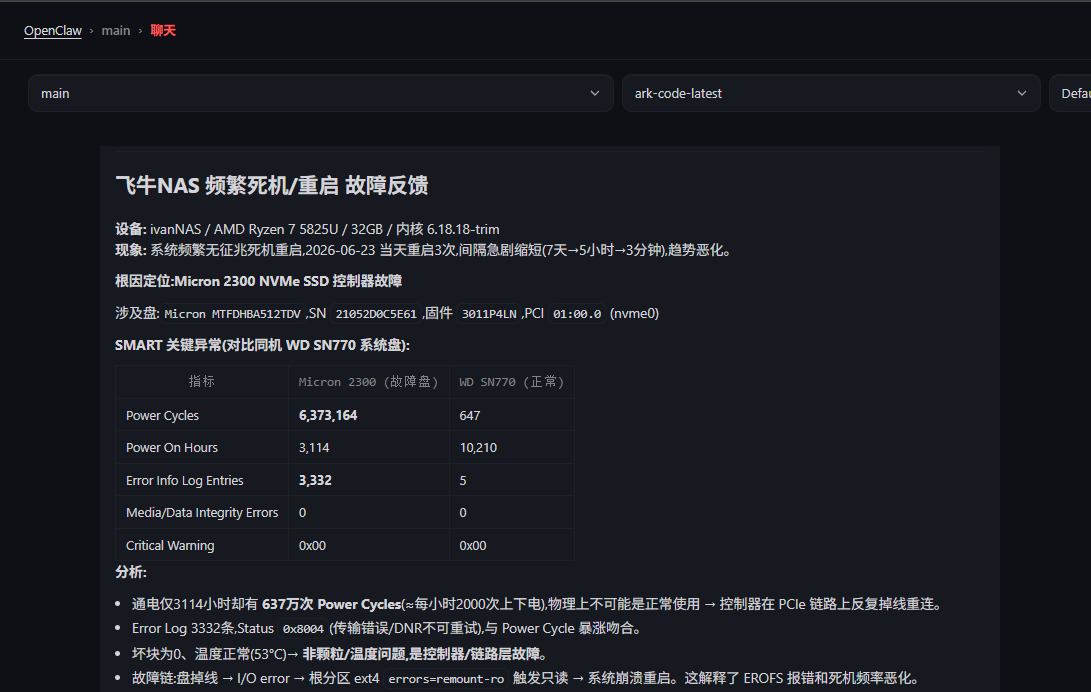This screenshot has width=1091, height=692.
Task: Click the Error Info Log Entries label
Action: tap(184, 481)
